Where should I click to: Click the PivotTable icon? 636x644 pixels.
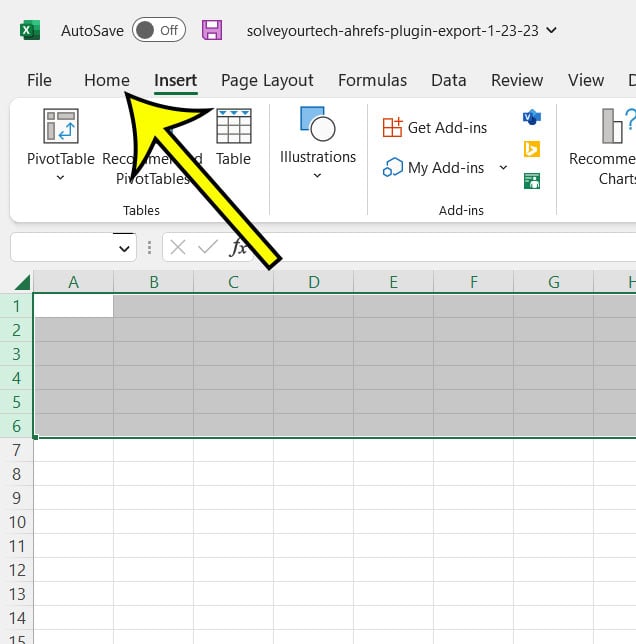[61, 126]
